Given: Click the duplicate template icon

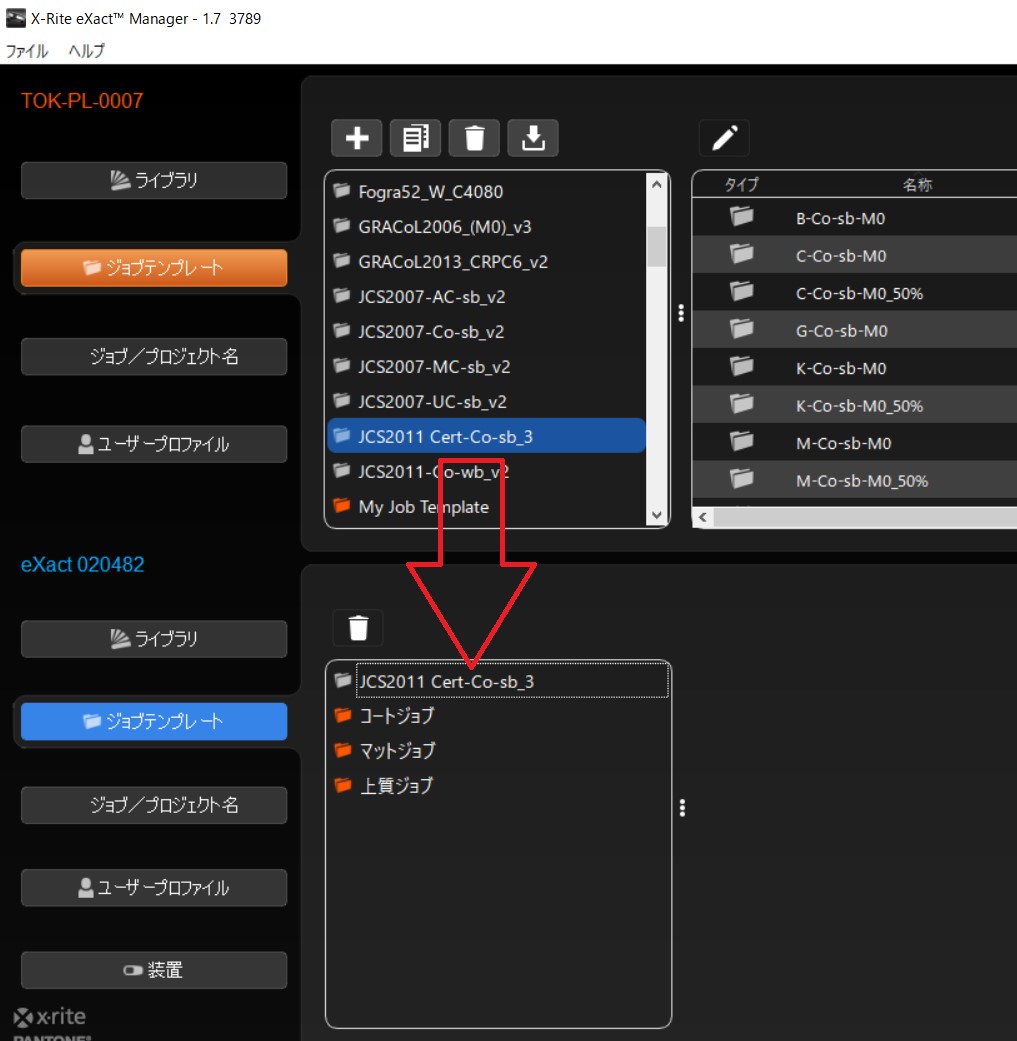Looking at the screenshot, I should [x=415, y=138].
